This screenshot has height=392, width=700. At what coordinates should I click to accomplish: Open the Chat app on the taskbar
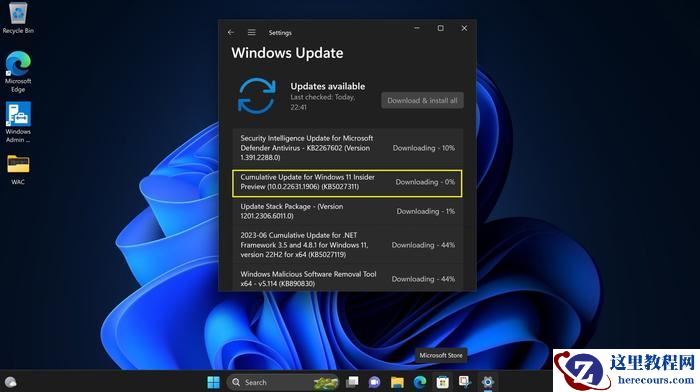coord(374,382)
